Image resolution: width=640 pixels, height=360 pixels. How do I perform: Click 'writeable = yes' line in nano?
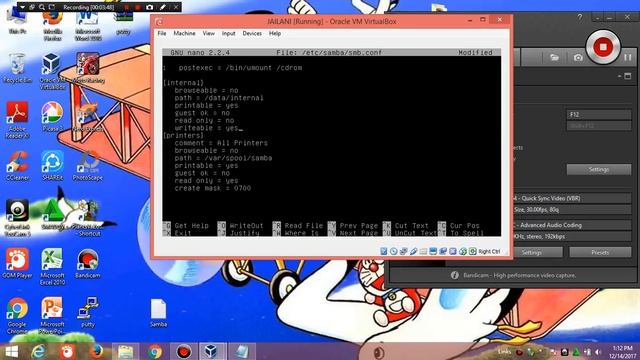(x=206, y=128)
